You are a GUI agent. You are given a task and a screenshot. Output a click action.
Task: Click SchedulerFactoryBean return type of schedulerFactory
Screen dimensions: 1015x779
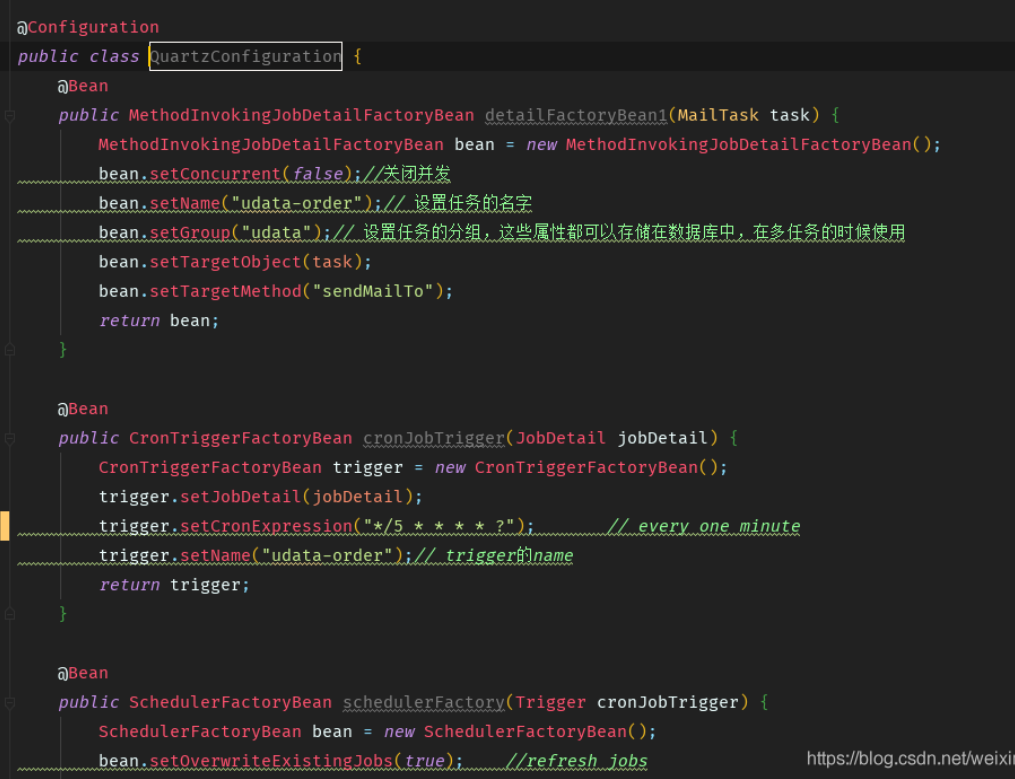(x=230, y=703)
